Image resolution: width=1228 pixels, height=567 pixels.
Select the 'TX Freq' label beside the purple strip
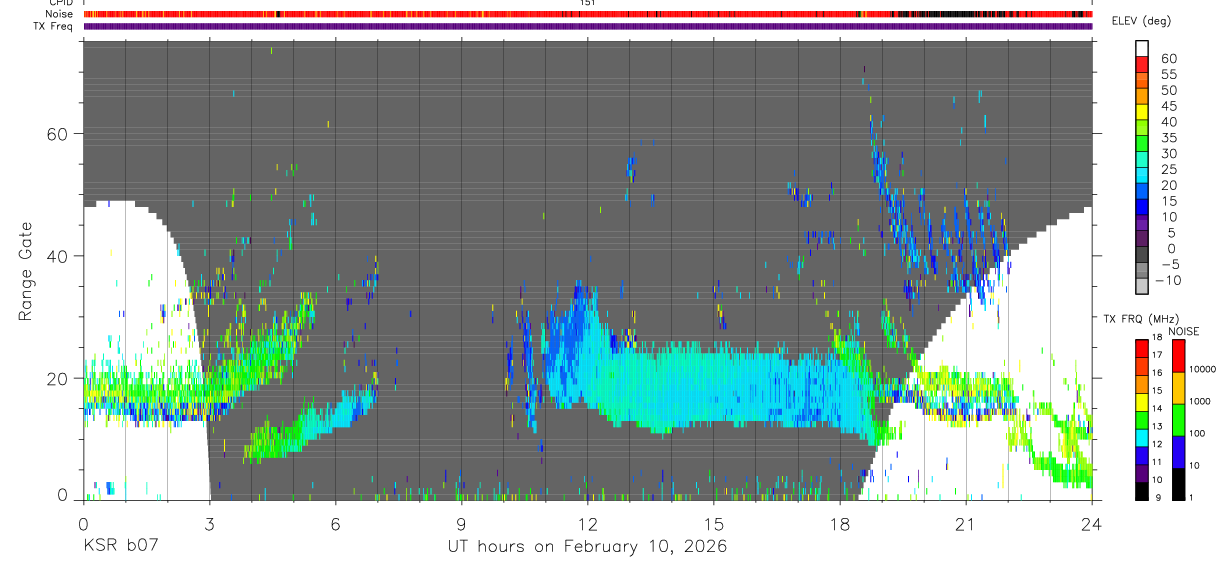55,26
